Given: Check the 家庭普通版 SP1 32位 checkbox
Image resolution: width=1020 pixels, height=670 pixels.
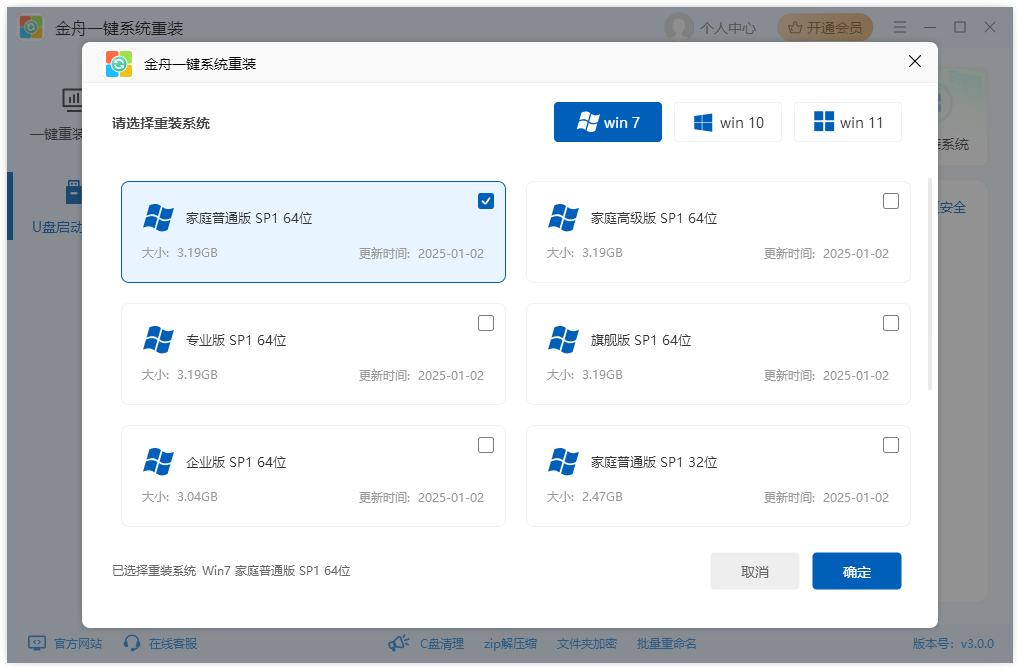Looking at the screenshot, I should [891, 445].
